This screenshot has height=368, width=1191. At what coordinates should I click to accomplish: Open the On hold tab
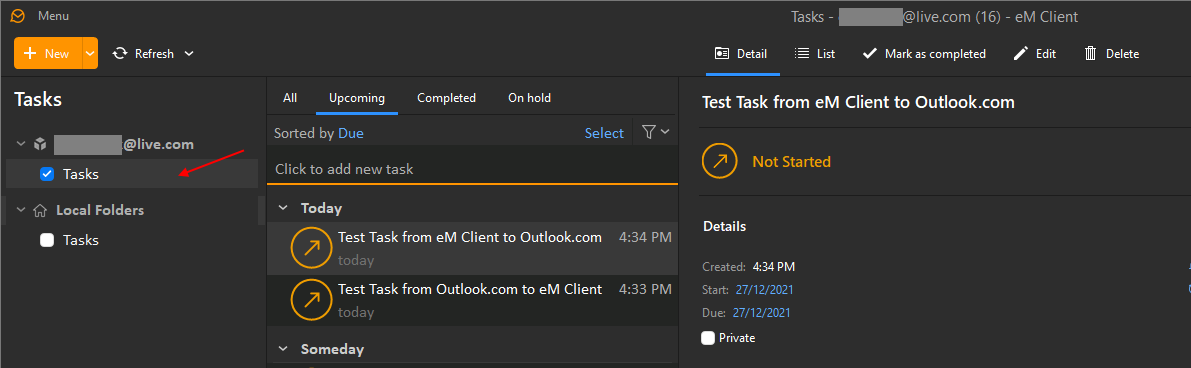coord(529,98)
